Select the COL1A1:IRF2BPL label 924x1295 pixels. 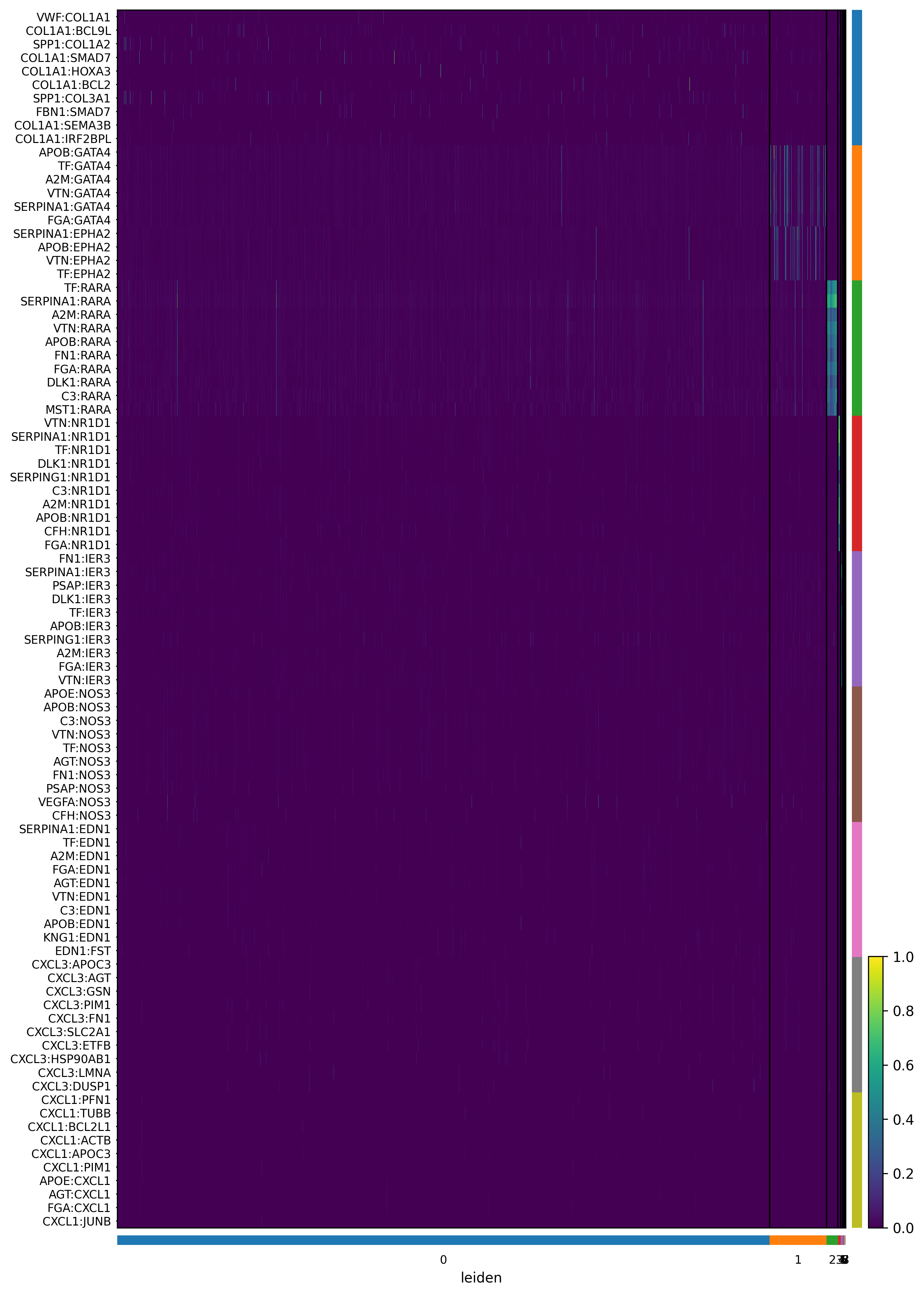coord(63,139)
